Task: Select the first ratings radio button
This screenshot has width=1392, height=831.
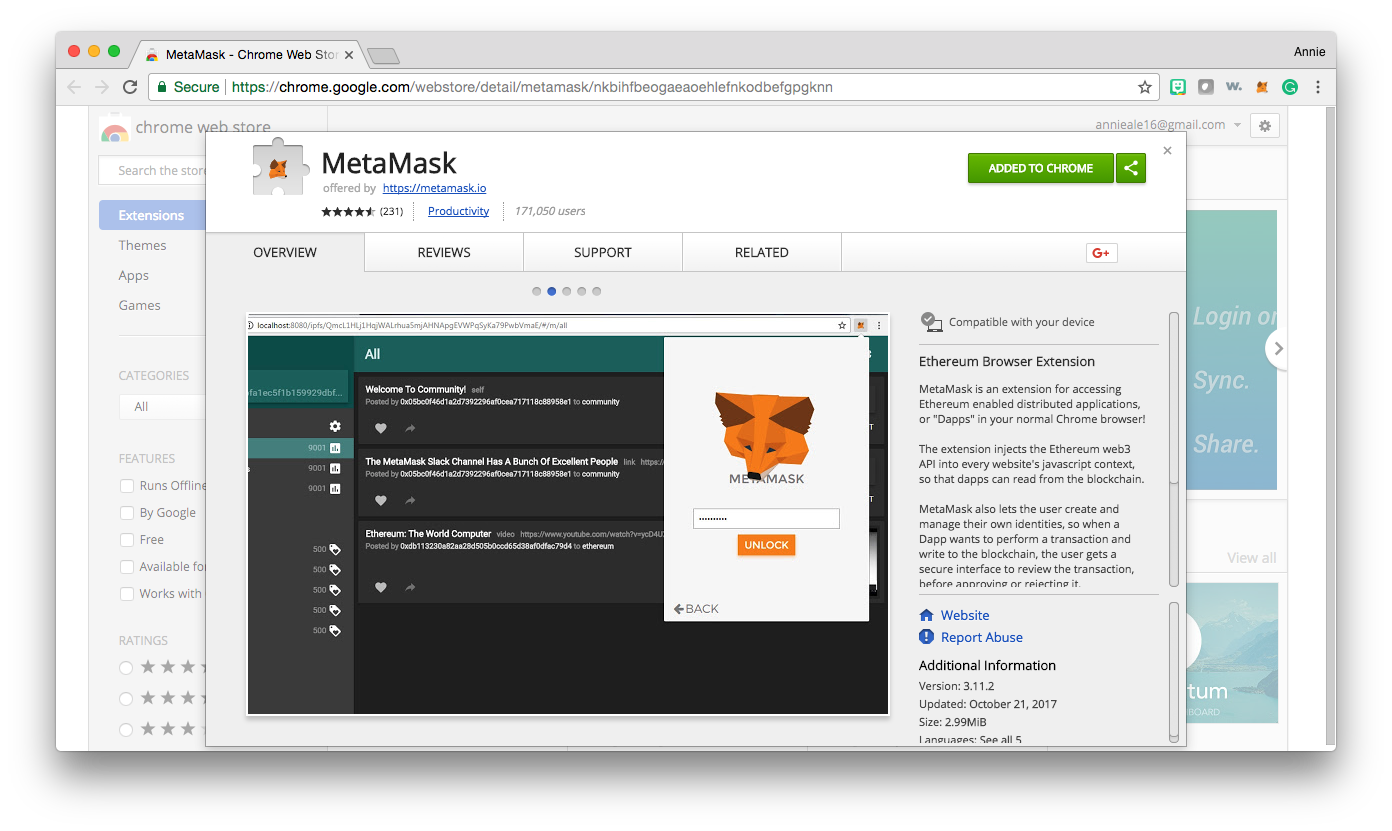Action: point(126,667)
